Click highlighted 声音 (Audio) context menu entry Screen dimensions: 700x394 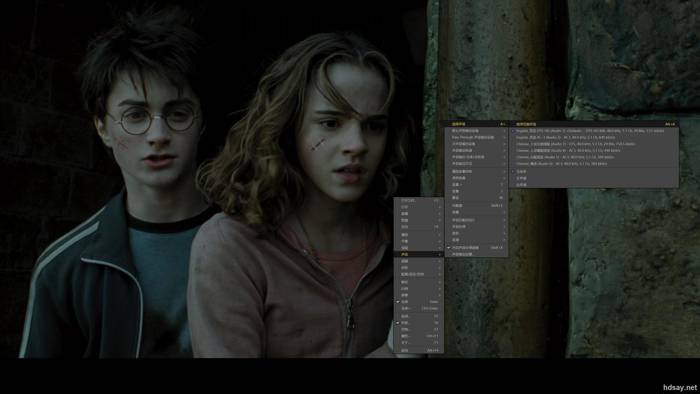click(x=419, y=254)
